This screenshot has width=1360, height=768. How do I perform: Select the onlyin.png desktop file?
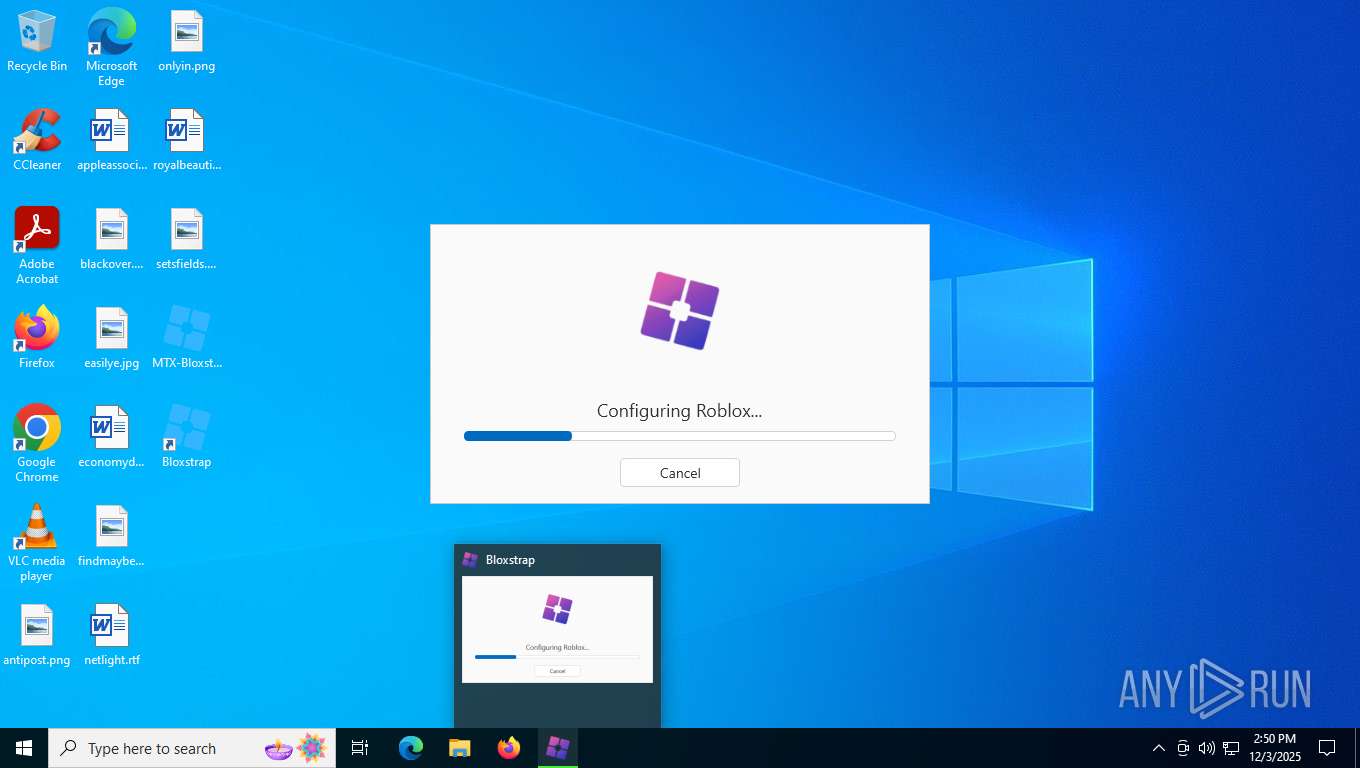click(x=187, y=42)
